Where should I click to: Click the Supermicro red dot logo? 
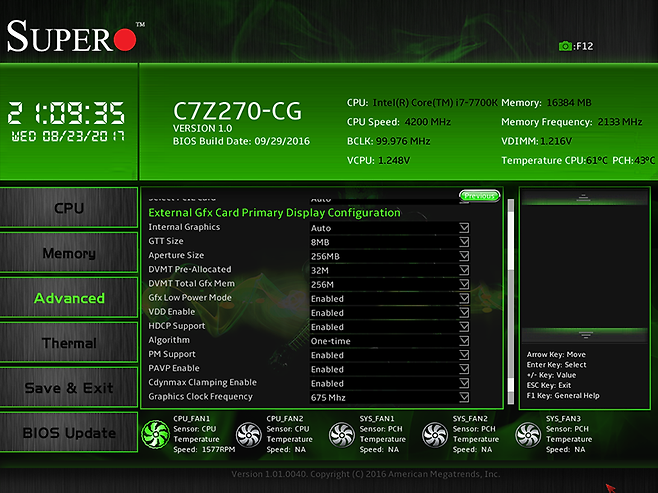(x=125, y=39)
